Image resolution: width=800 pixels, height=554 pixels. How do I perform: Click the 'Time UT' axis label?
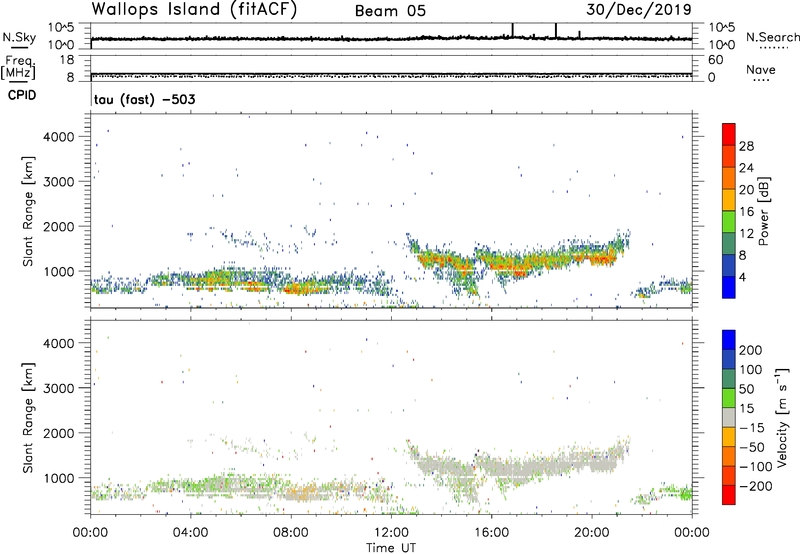click(391, 548)
